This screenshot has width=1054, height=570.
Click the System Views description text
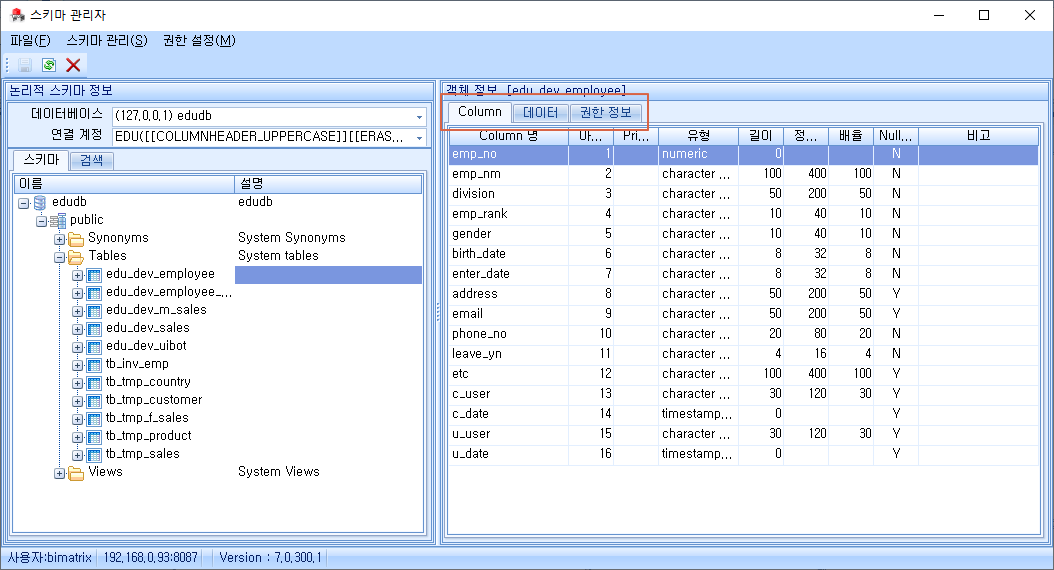coord(278,472)
